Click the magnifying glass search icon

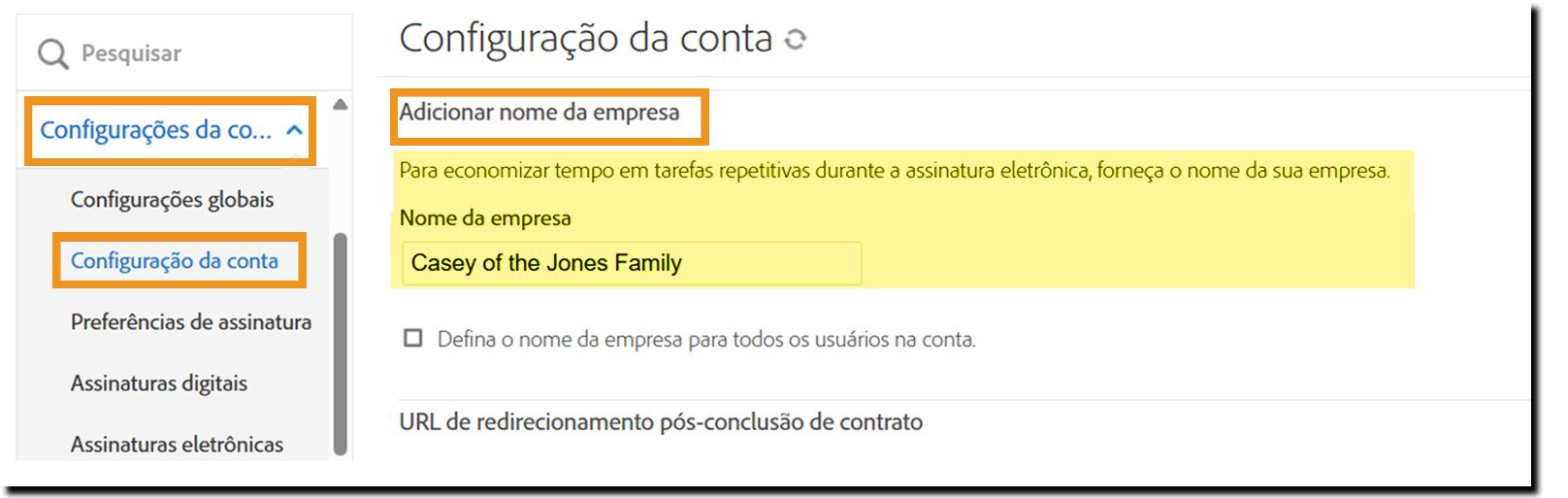pos(52,54)
